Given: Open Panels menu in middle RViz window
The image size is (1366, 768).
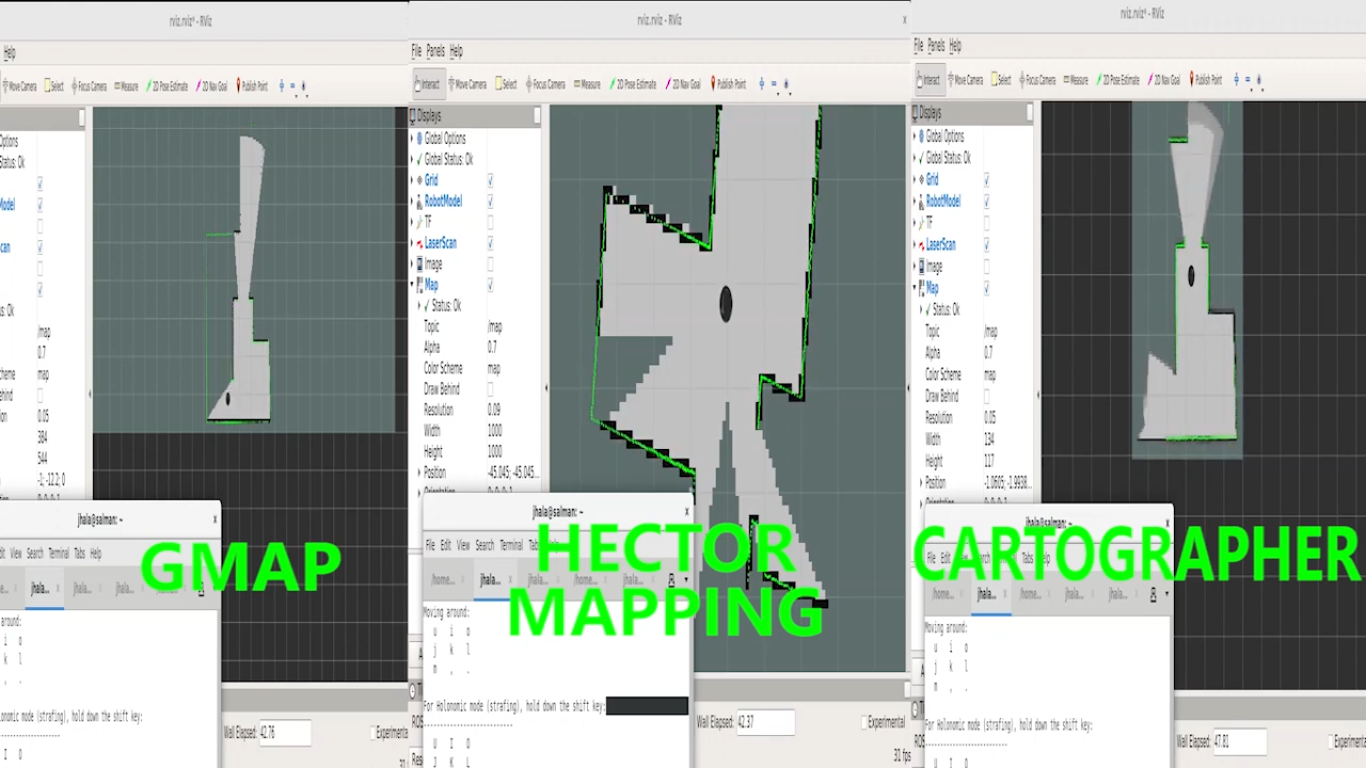Looking at the screenshot, I should 435,51.
